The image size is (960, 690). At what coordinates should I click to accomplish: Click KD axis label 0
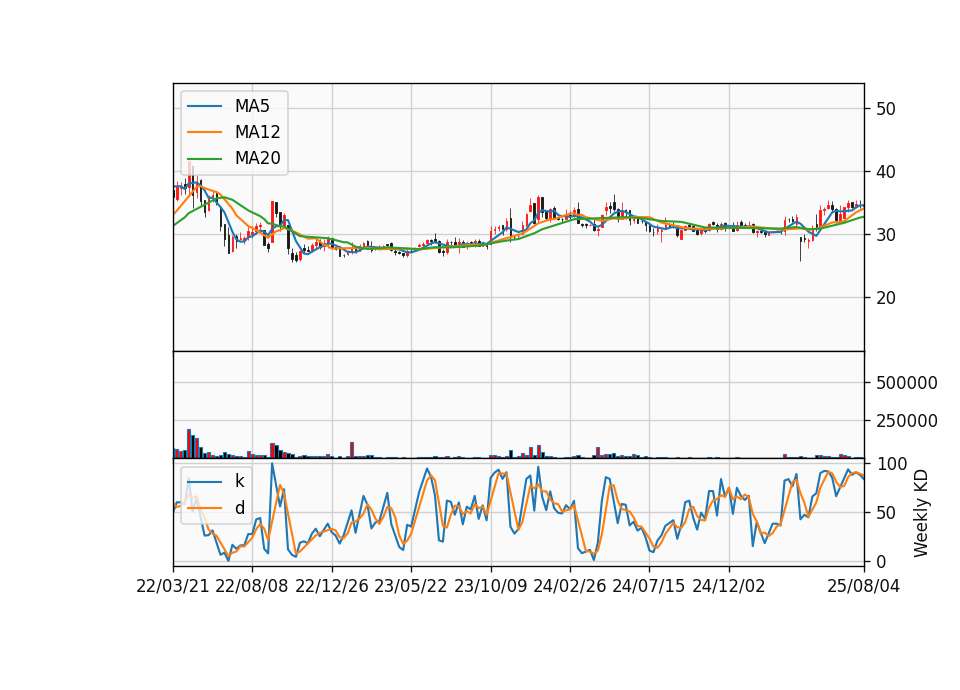point(881,561)
